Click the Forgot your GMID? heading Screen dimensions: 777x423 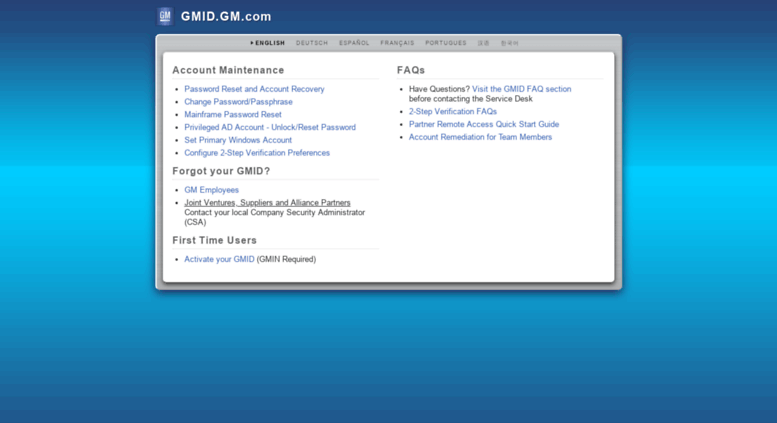pyautogui.click(x=222, y=171)
